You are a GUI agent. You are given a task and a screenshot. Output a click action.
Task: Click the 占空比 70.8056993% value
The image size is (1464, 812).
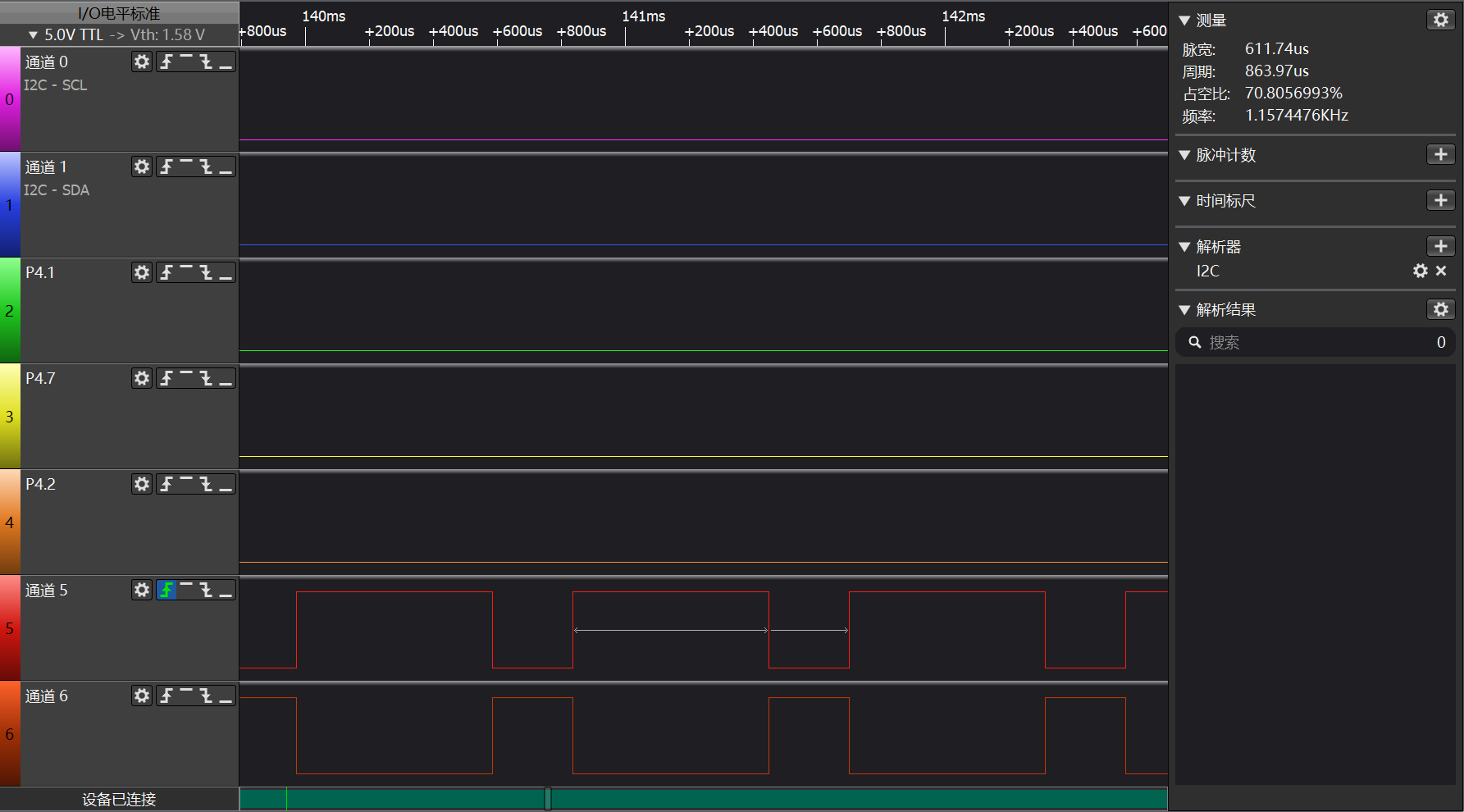1293,94
